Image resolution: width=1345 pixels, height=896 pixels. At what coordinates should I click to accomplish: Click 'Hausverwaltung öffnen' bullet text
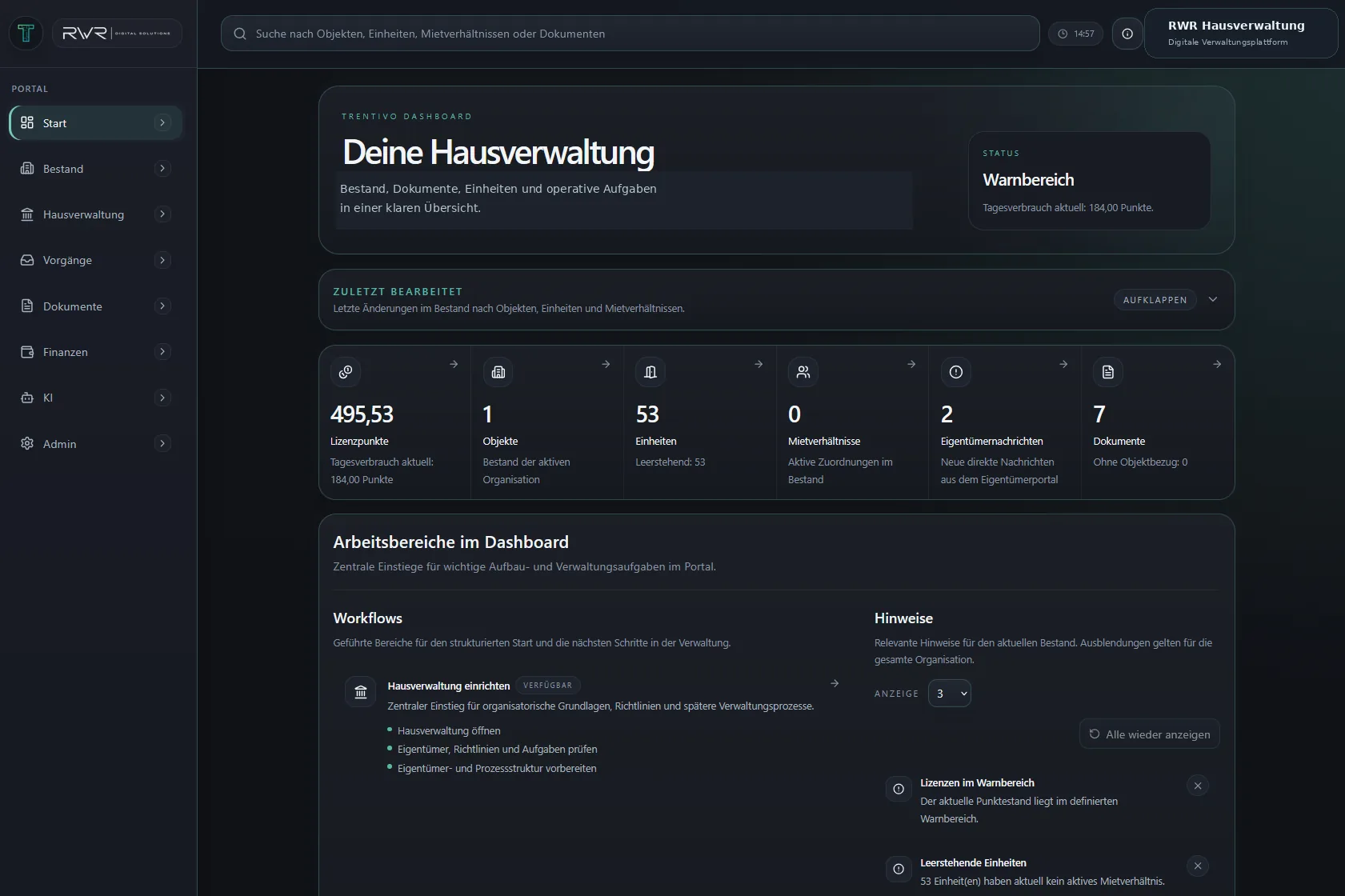coord(449,730)
